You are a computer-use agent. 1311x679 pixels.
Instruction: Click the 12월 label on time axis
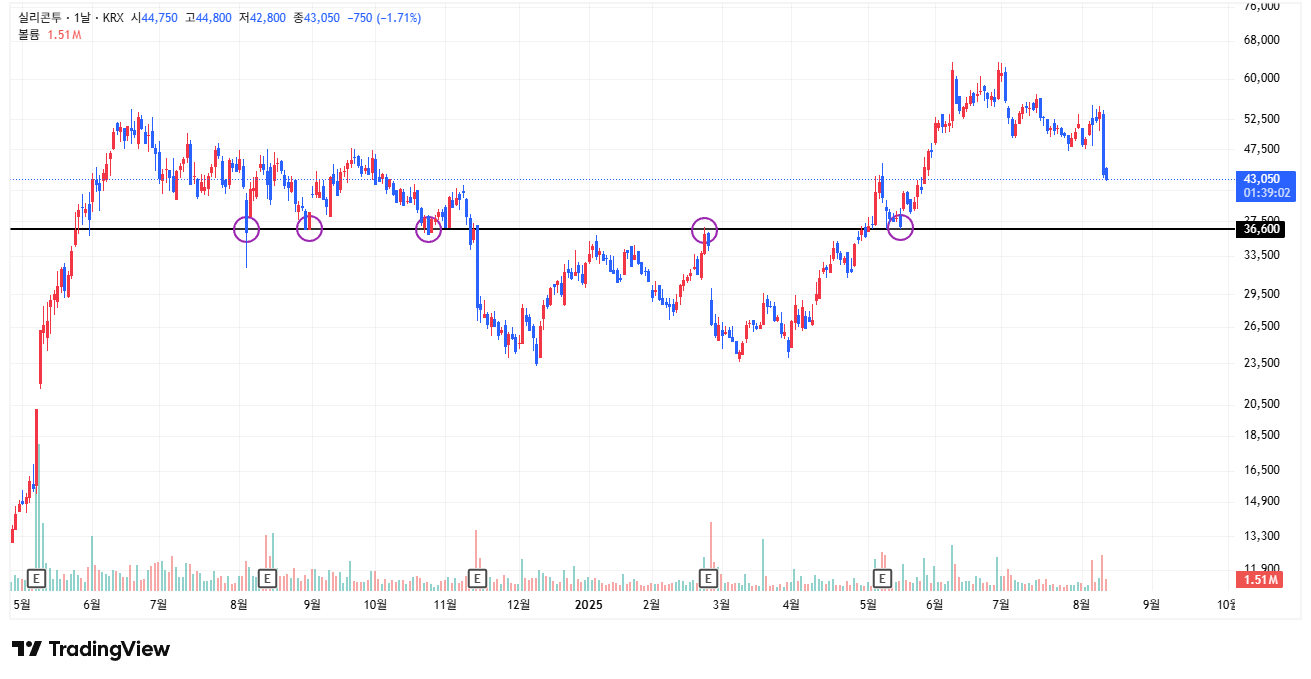pyautogui.click(x=518, y=605)
